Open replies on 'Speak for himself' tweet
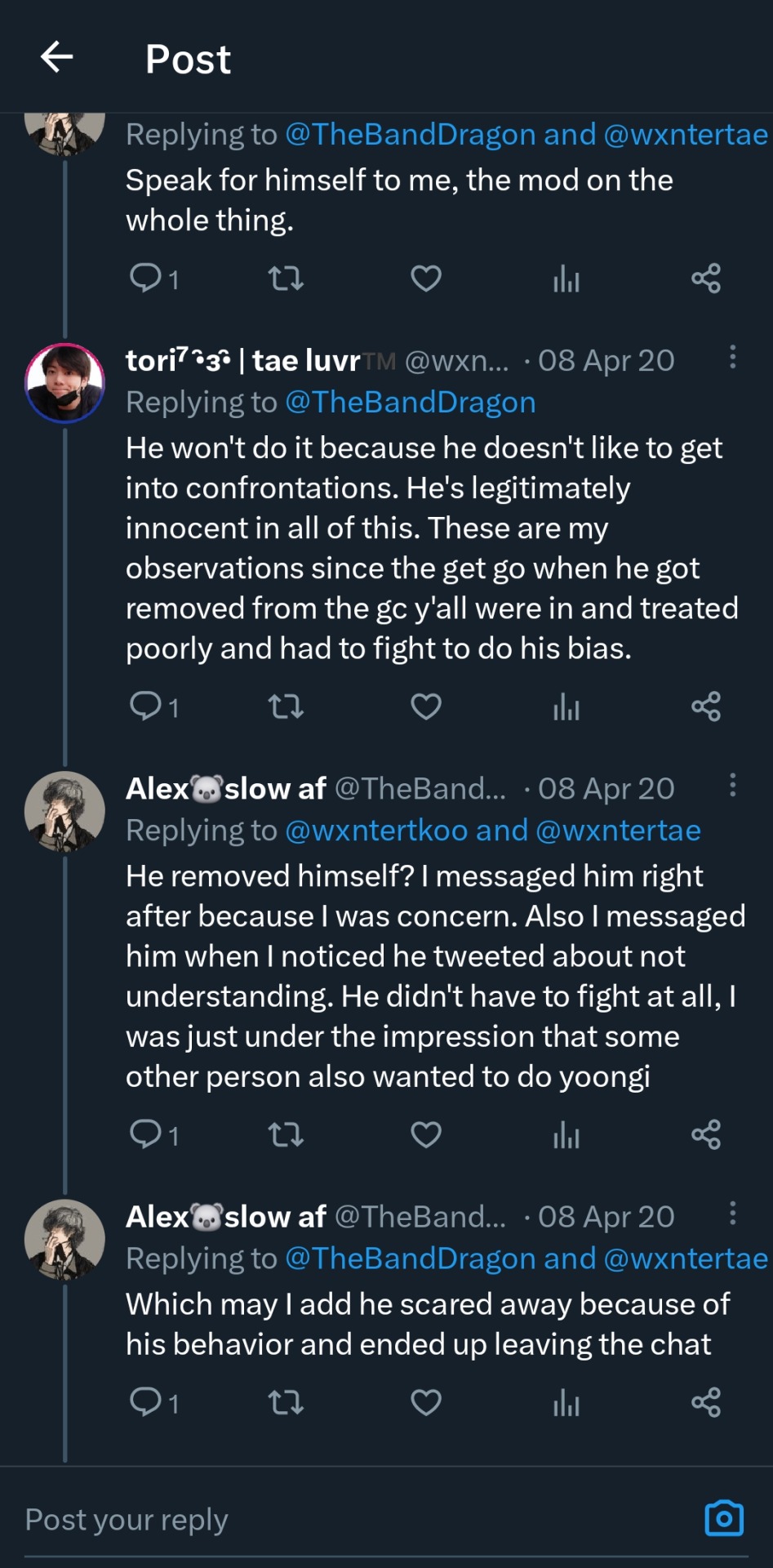Screen dimensions: 773x1568 [x=152, y=278]
